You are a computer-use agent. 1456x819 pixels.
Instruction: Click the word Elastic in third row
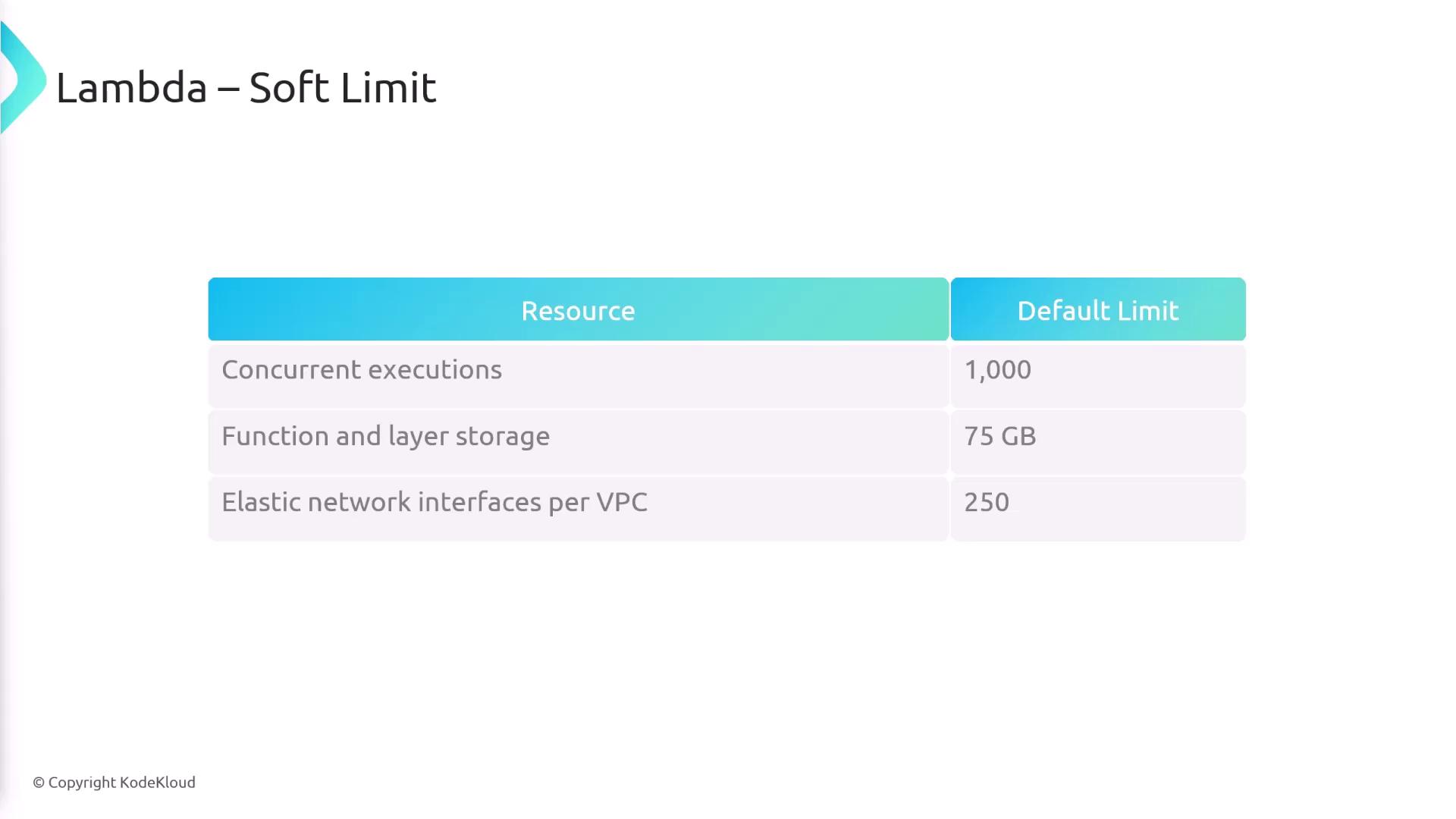(x=260, y=502)
